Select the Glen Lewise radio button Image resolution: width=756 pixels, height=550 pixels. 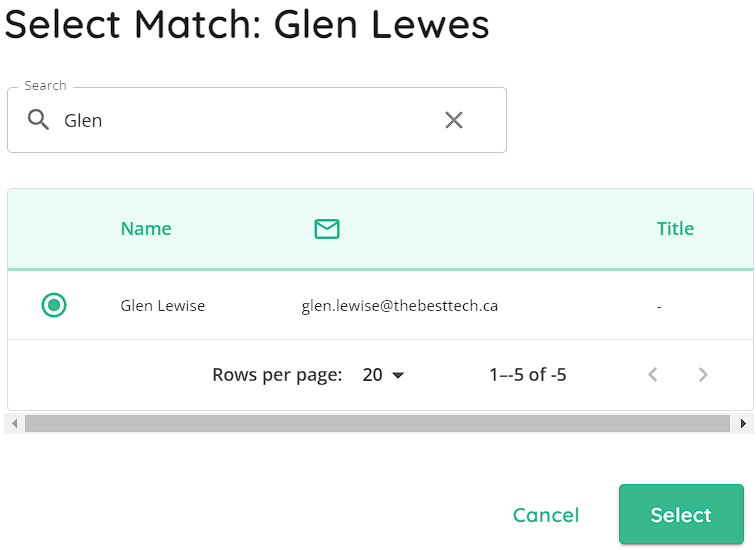coord(54,305)
